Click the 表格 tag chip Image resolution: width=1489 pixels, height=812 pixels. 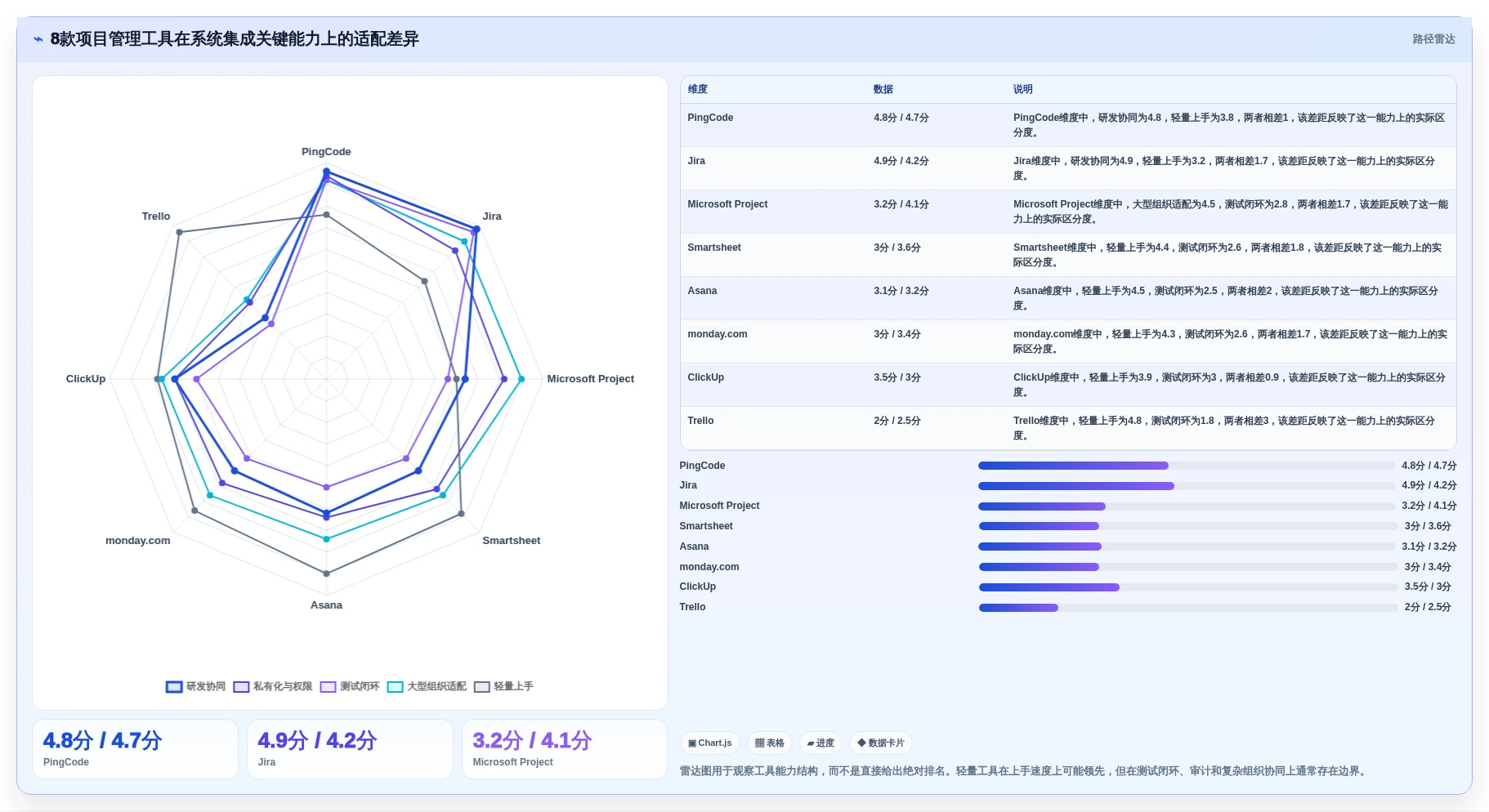pos(770,743)
